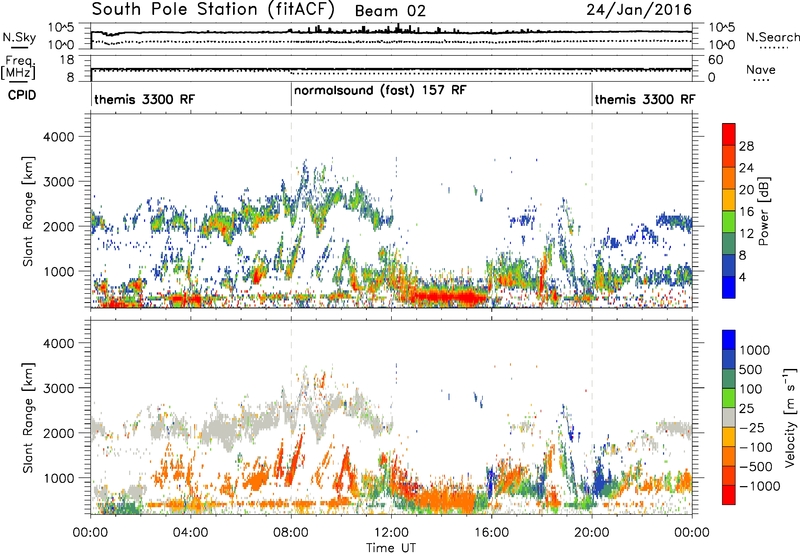Screen dimensions: 800x554
Task: Click the first 'themis 3300 RF' label at 00:00
Action: tap(144, 99)
